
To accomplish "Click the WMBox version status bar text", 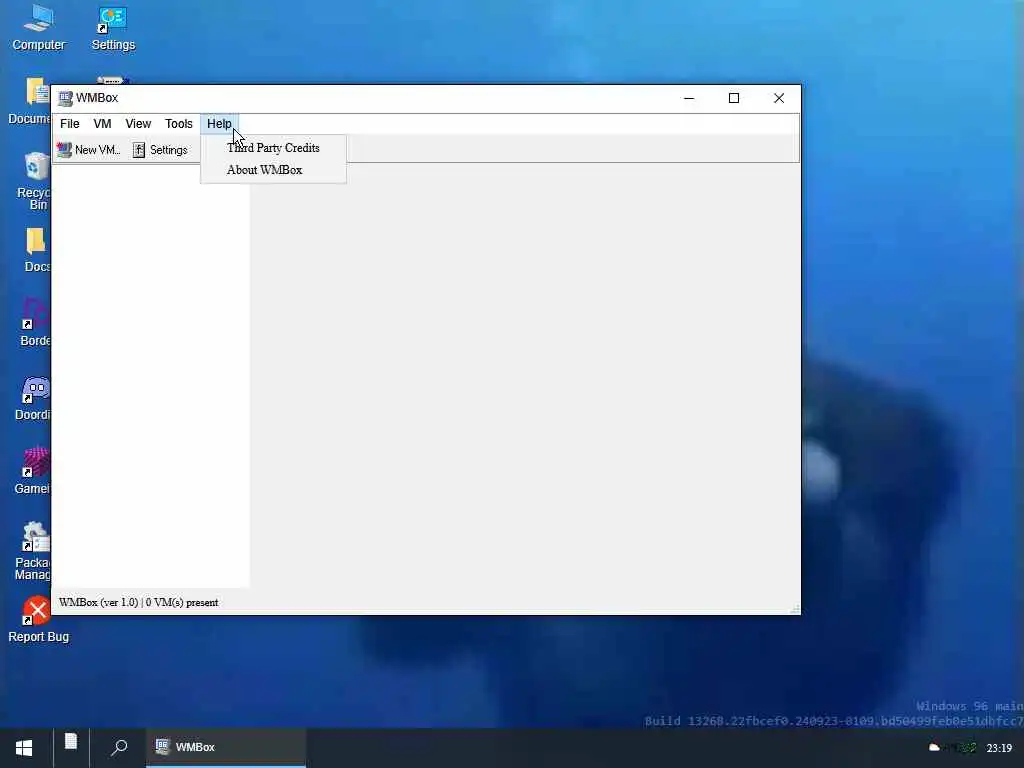I will click(138, 602).
